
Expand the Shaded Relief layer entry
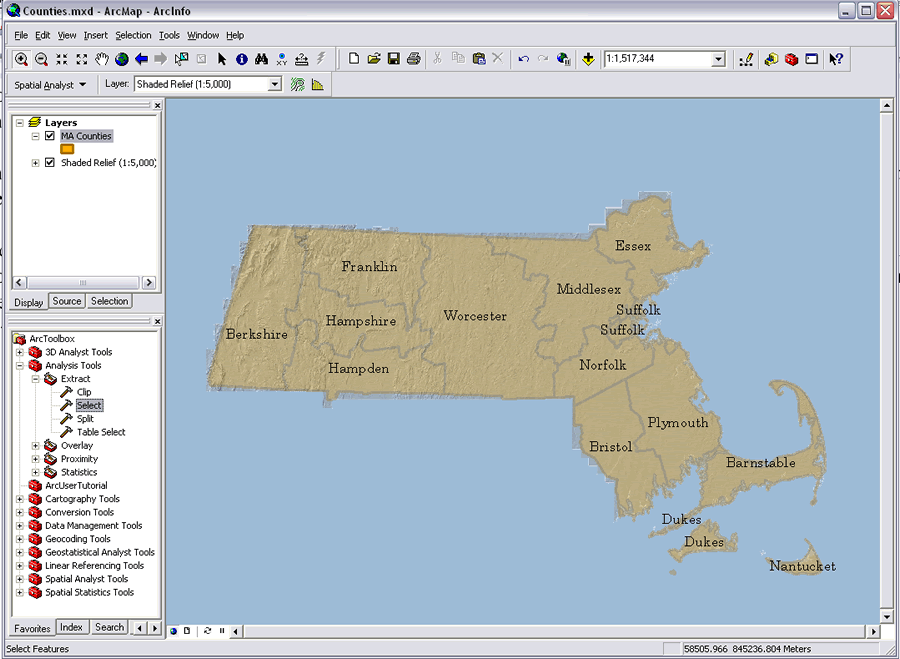click(x=36, y=162)
